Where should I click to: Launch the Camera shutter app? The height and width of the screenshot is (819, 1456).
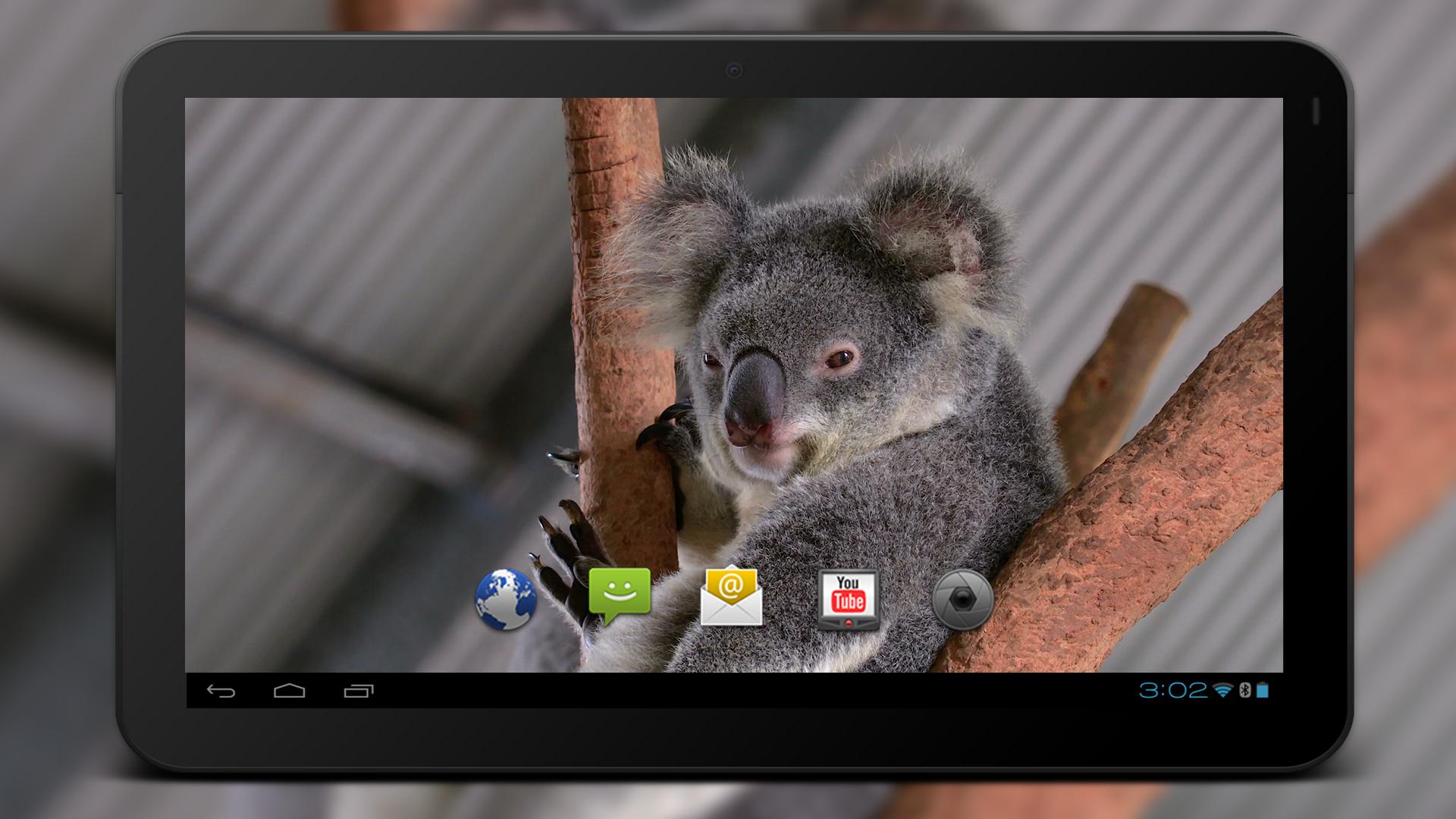coord(962,600)
